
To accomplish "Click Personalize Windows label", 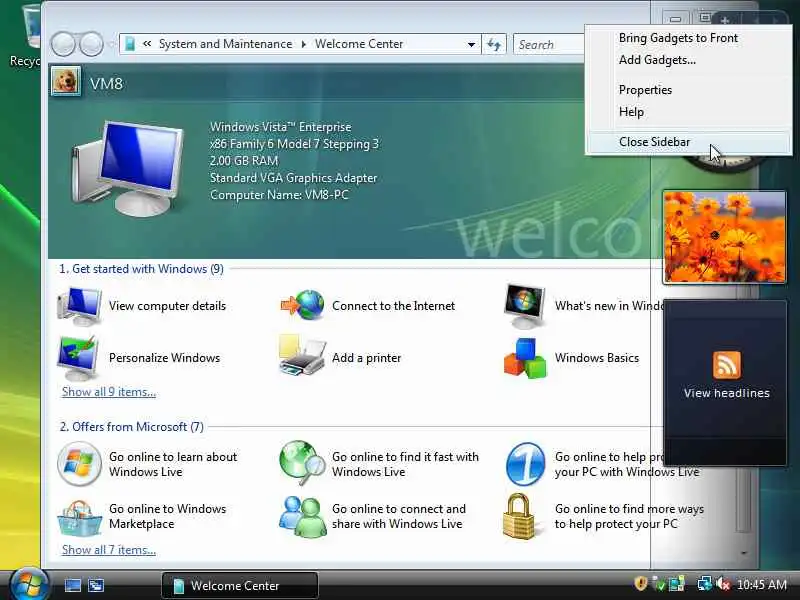I will point(164,358).
